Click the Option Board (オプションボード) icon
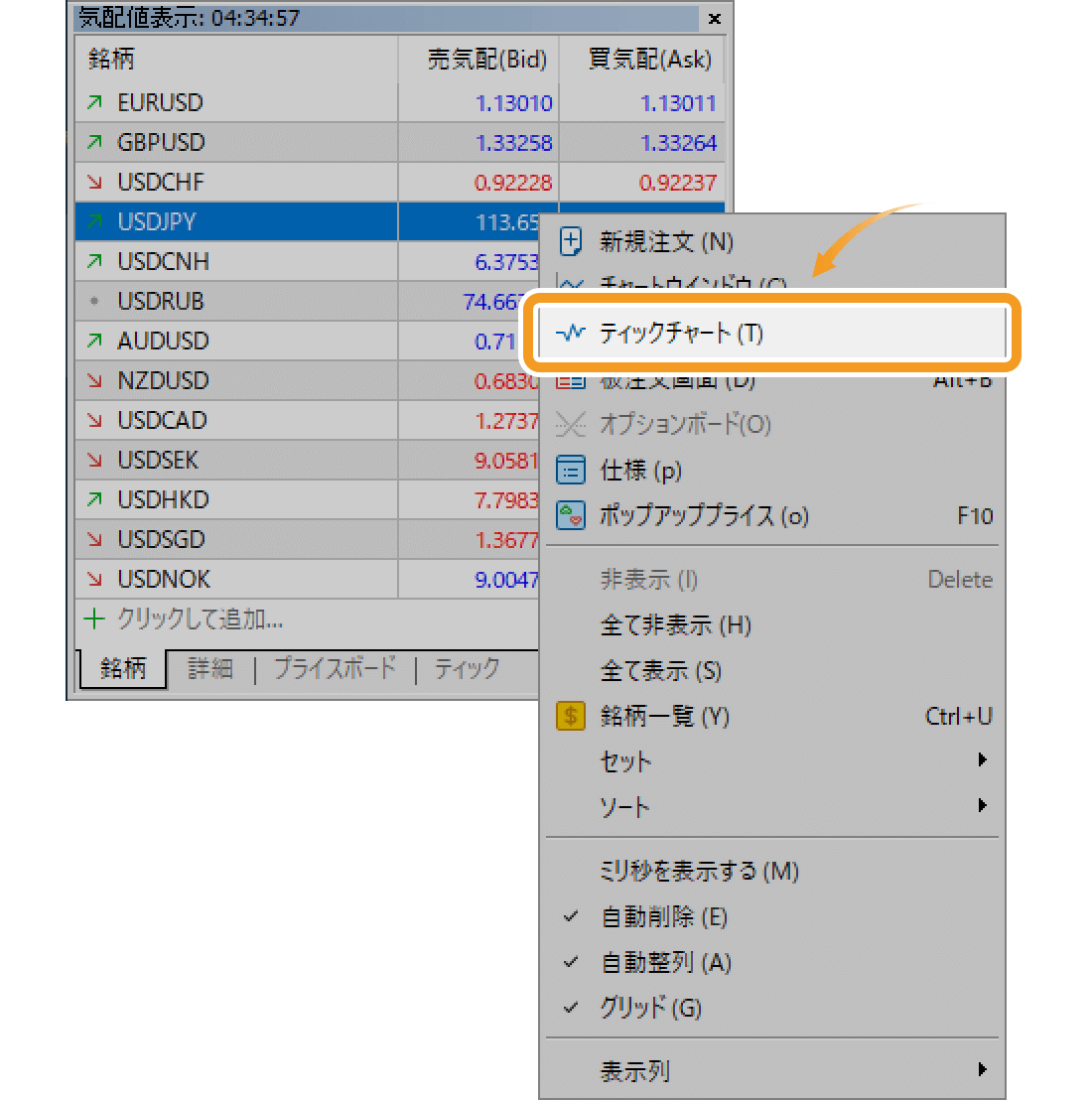1092x1100 pixels. pyautogui.click(x=570, y=424)
